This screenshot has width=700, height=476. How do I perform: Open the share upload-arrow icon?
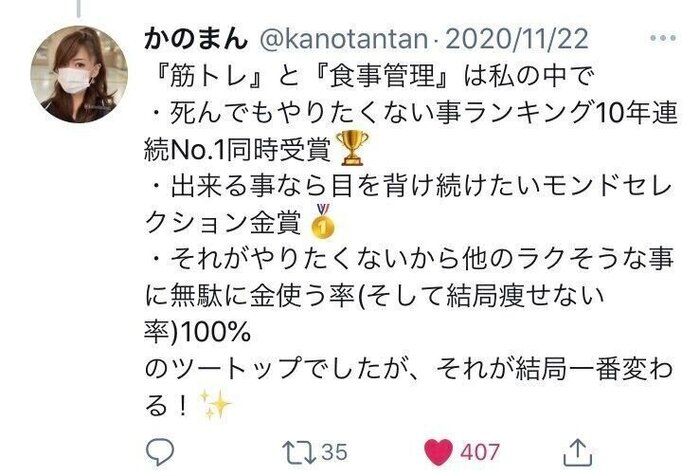[578, 452]
